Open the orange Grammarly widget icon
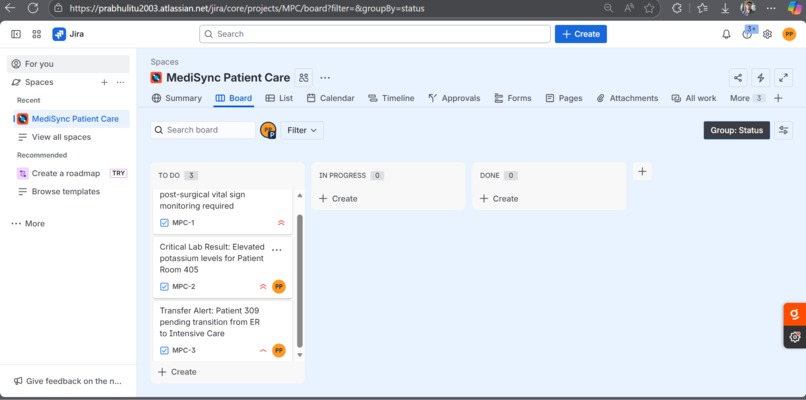 [795, 314]
